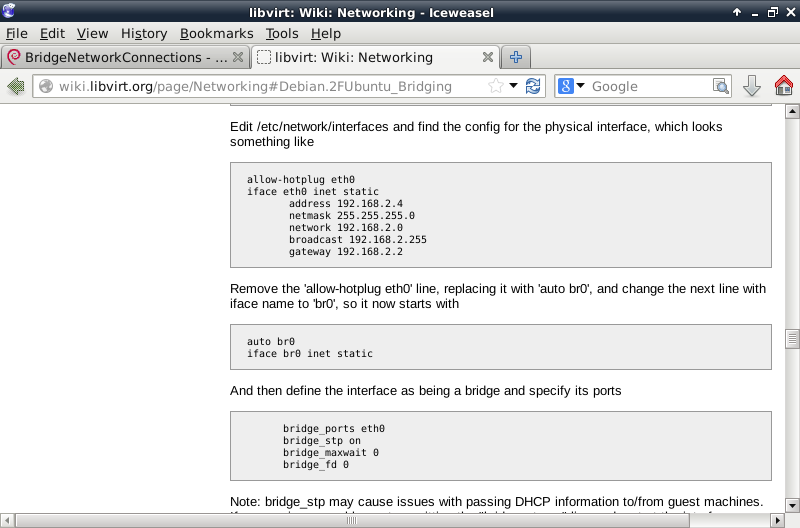Go to the Home page icon
Viewport: 800px width, 528px height.
pyautogui.click(x=784, y=87)
